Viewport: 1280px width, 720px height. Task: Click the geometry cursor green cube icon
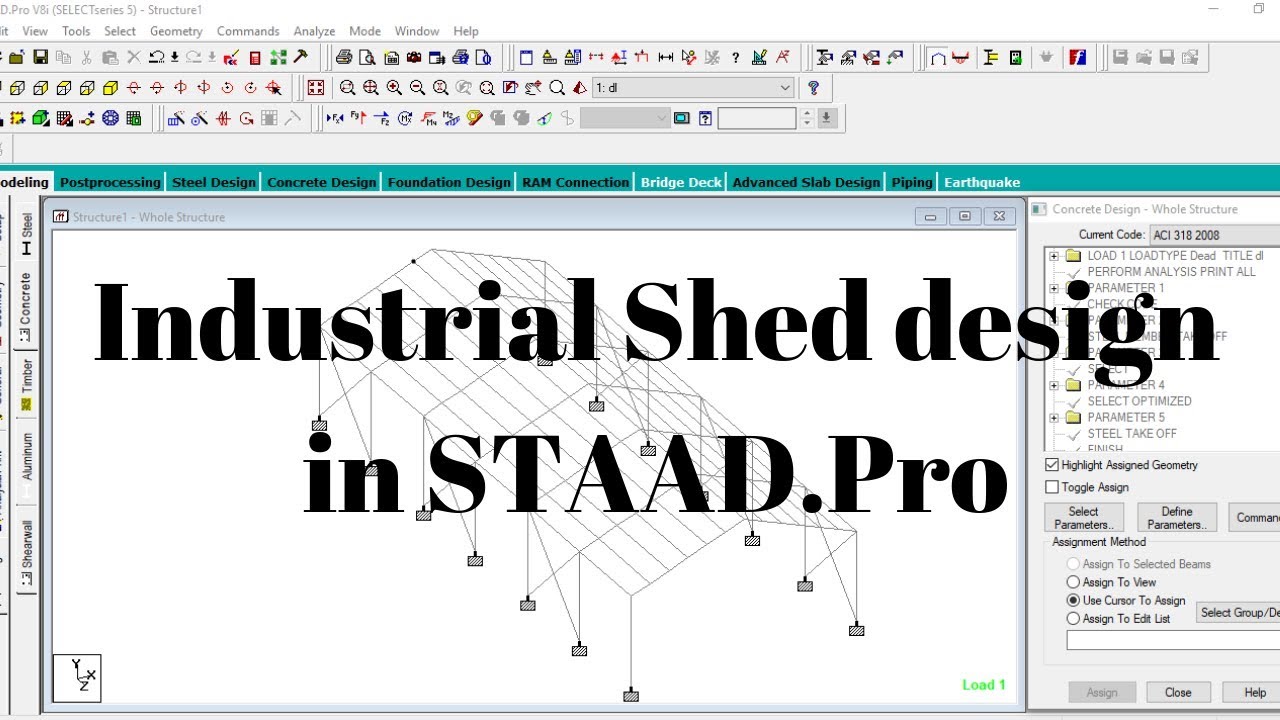[x=41, y=118]
